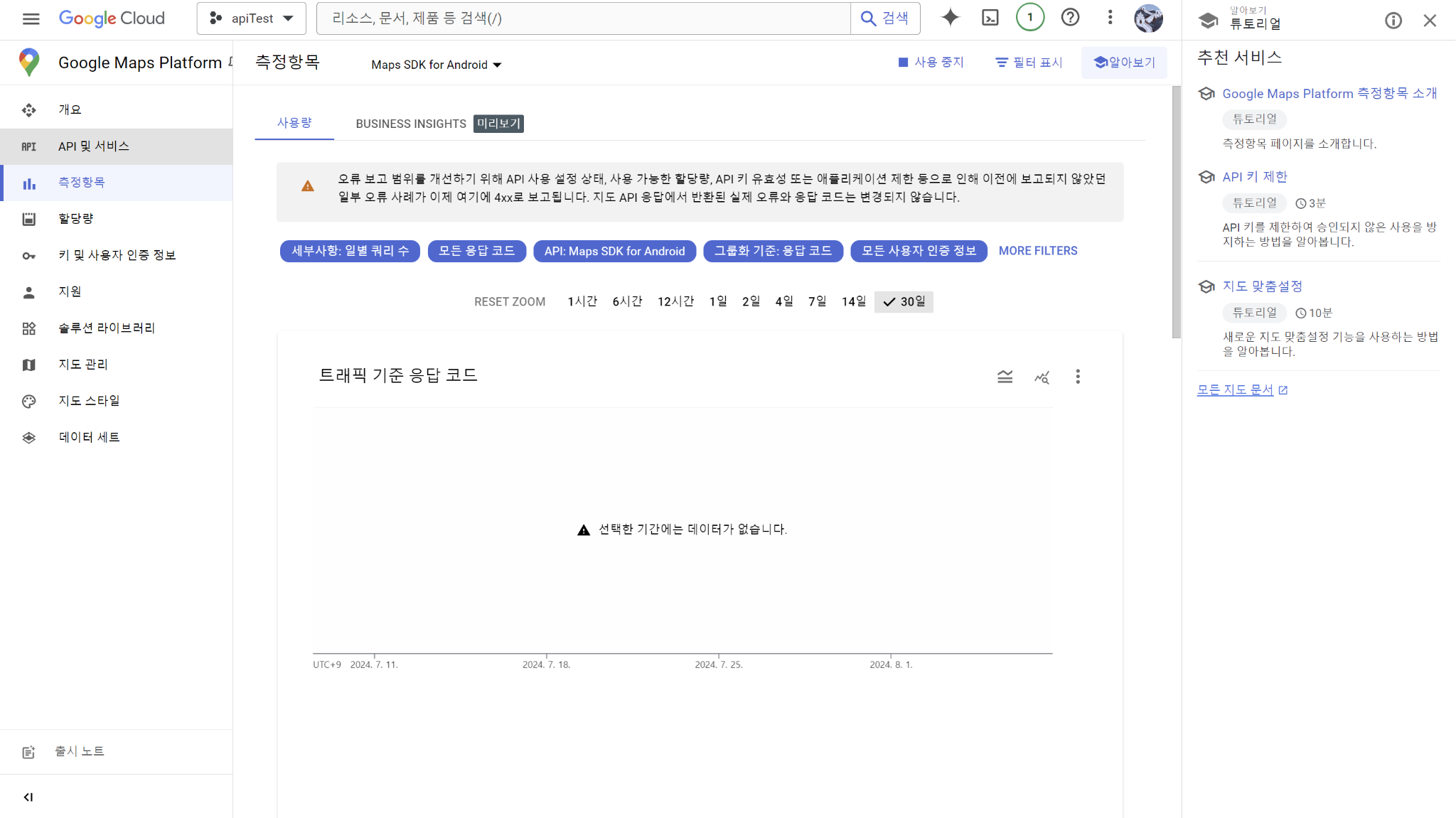
Task: Select the 14일 time range
Action: (x=854, y=302)
